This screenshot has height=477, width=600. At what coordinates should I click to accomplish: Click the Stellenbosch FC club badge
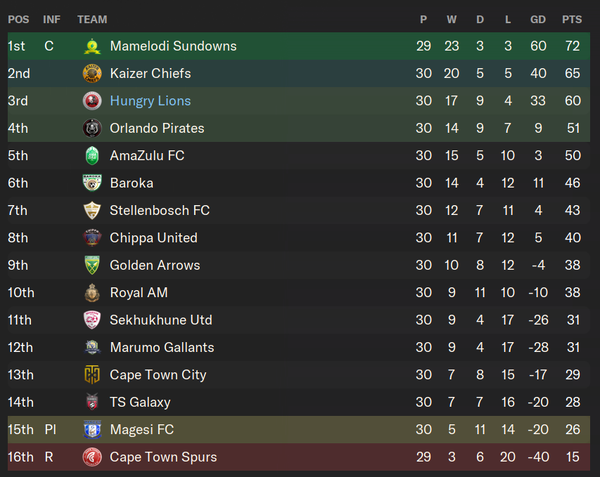(92, 211)
